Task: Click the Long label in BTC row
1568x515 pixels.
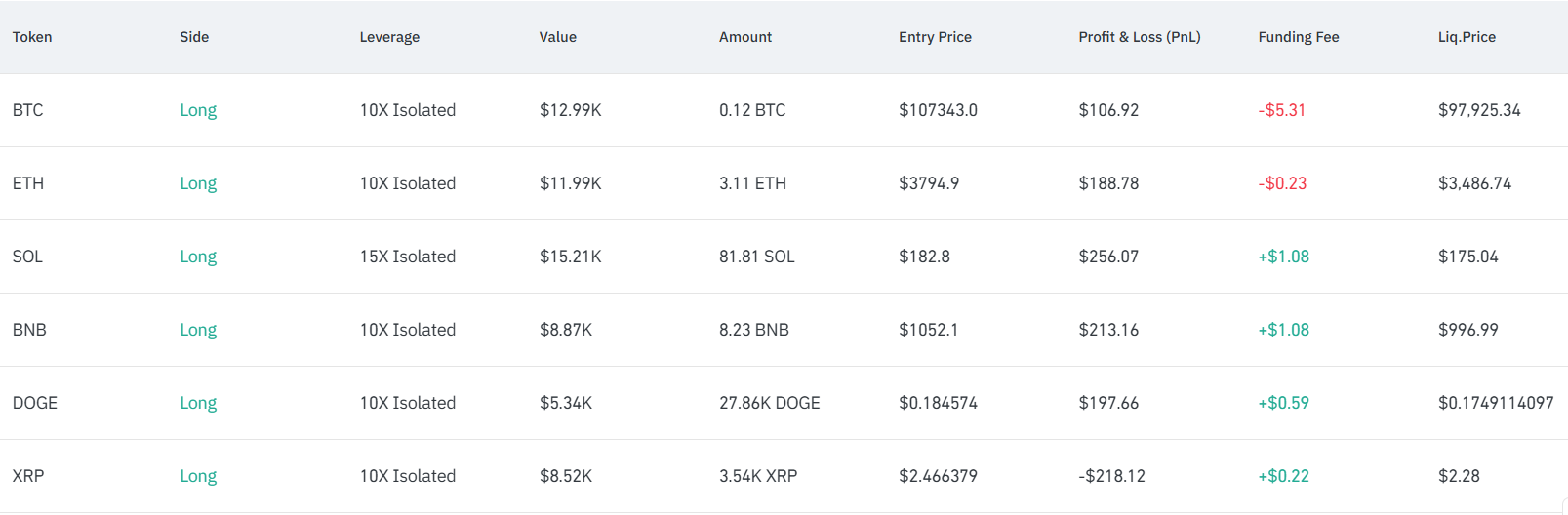Action: coord(198,110)
